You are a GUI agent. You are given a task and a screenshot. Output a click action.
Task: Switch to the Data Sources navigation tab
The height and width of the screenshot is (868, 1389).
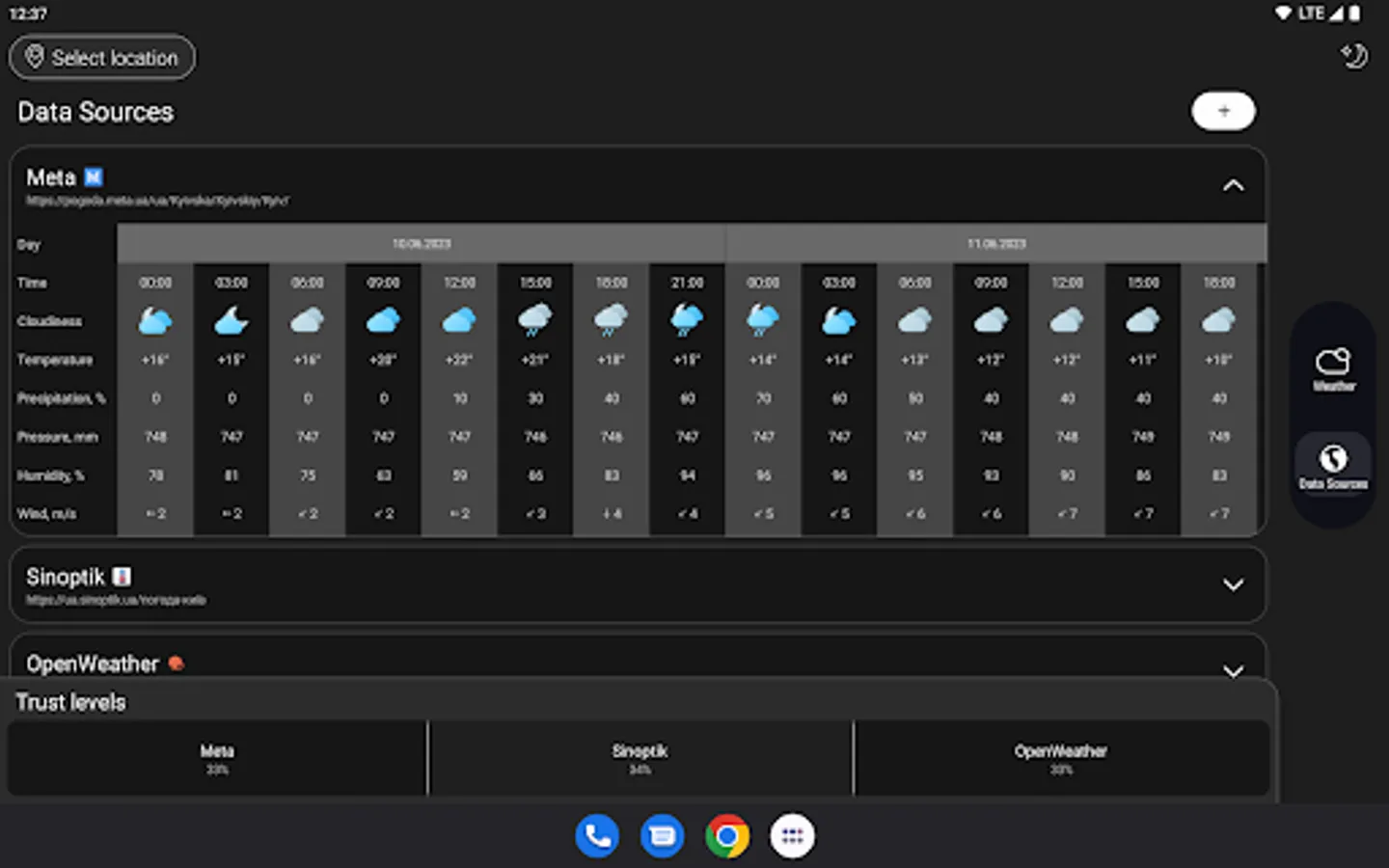[1333, 465]
